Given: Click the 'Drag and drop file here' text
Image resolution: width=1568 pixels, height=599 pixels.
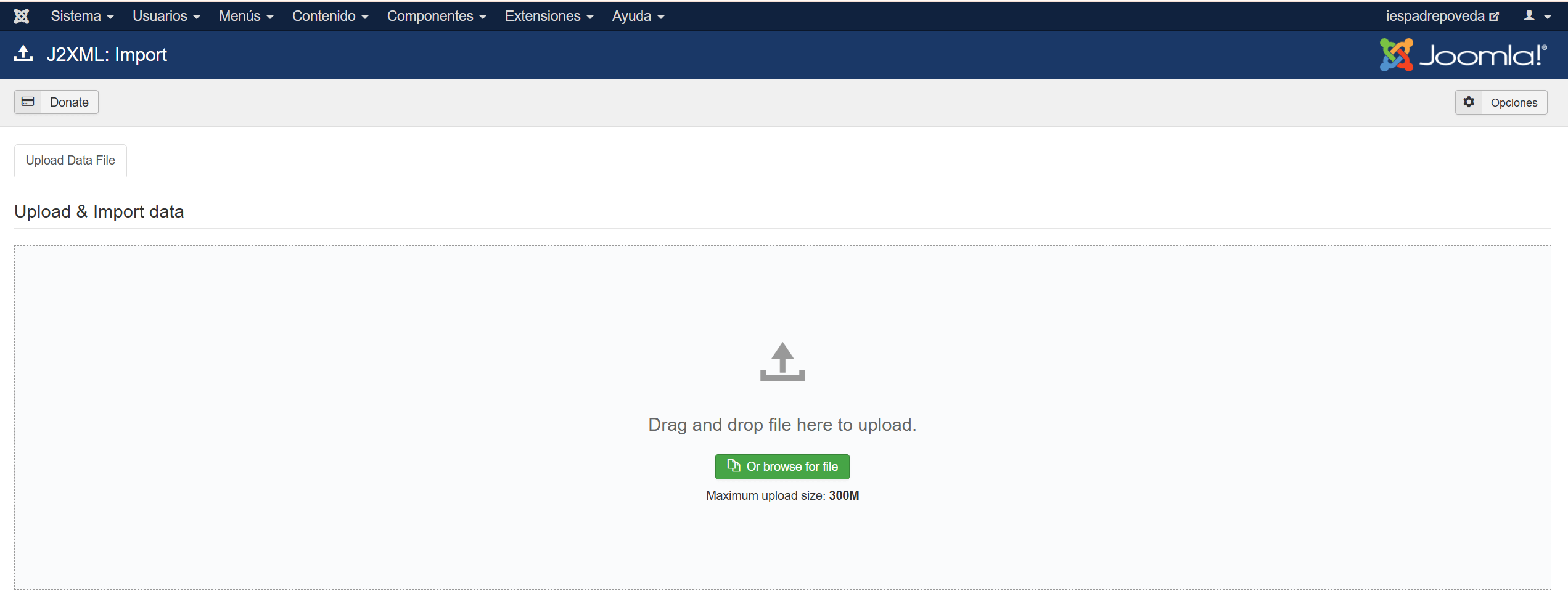Looking at the screenshot, I should [x=782, y=425].
